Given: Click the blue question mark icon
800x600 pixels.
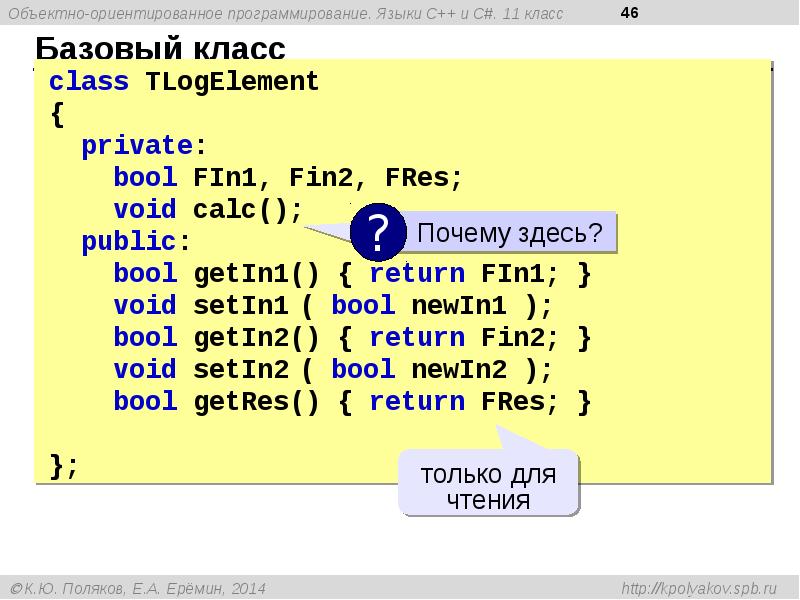Looking at the screenshot, I should pyautogui.click(x=377, y=233).
